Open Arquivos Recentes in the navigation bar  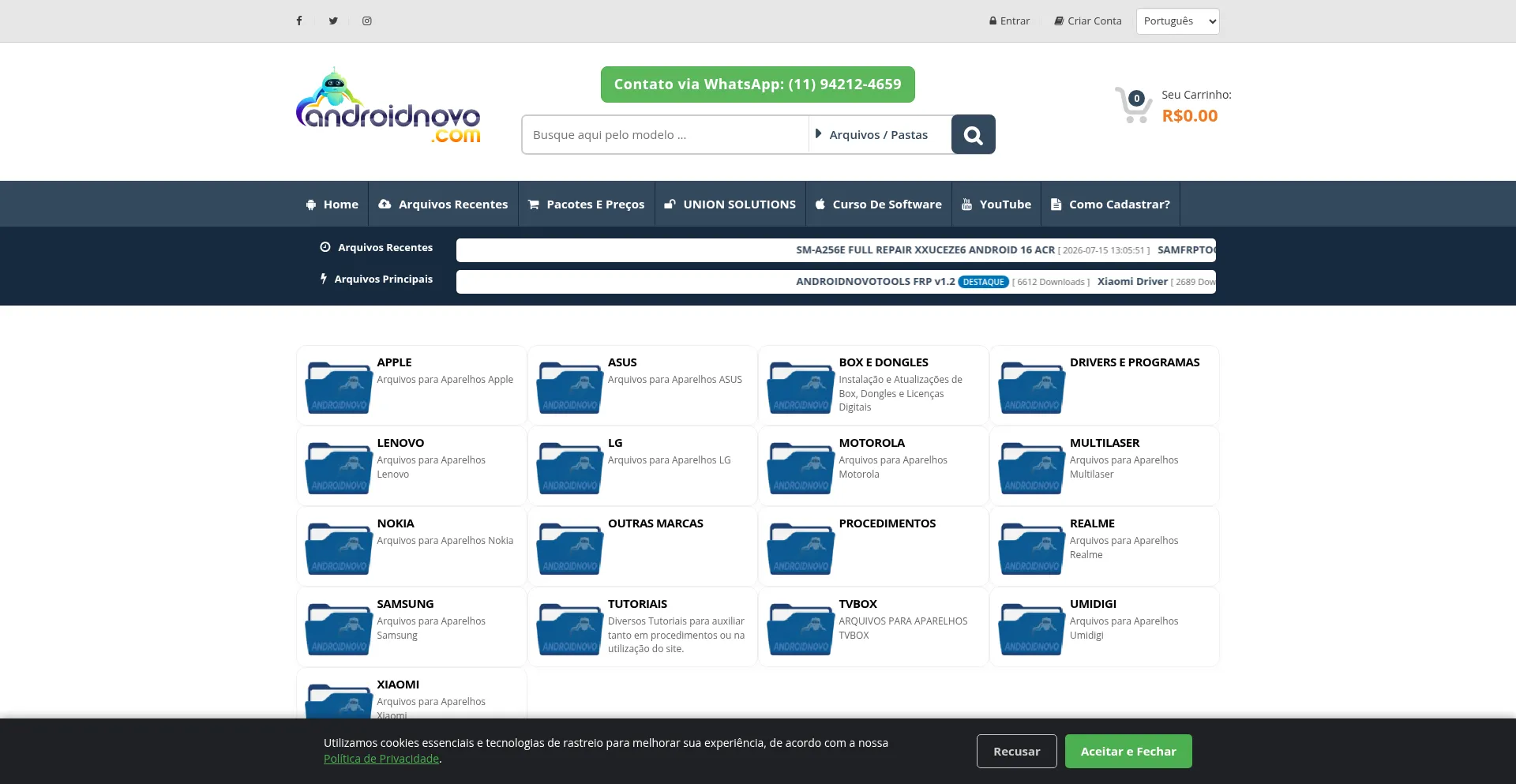[443, 204]
